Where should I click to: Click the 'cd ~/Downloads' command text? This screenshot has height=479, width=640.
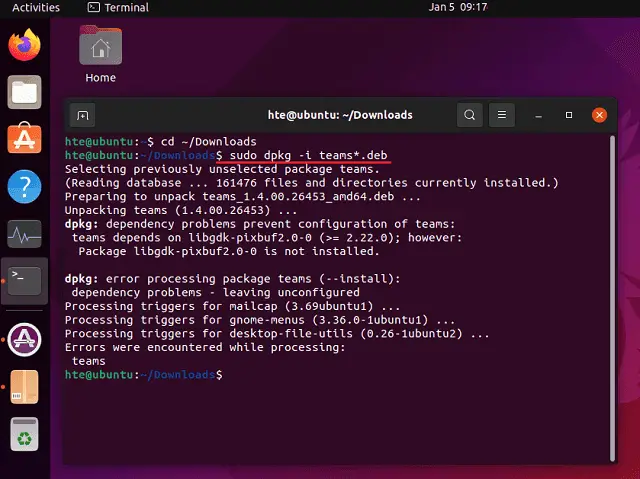click(209, 142)
